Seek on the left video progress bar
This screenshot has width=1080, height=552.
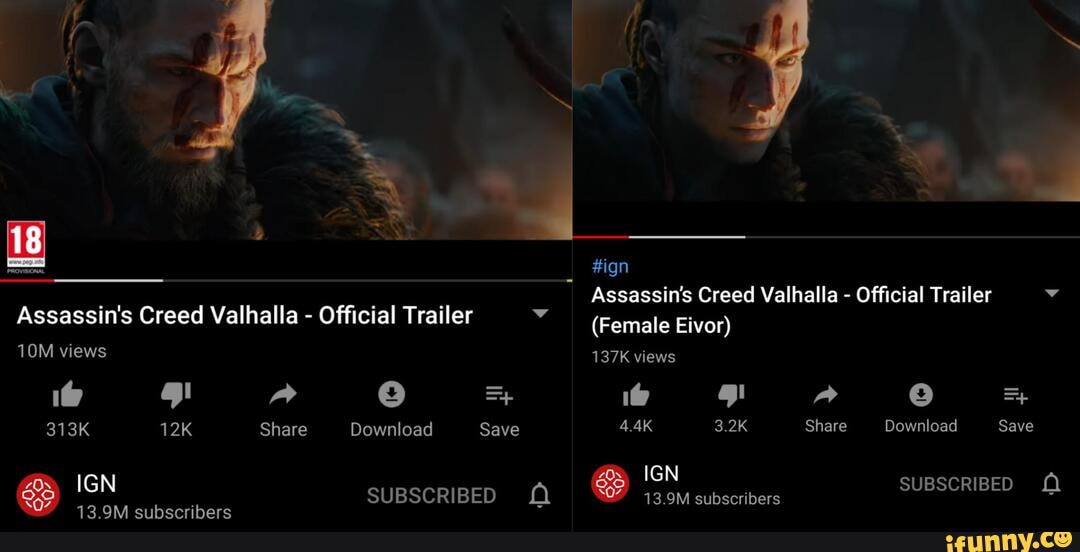[286, 280]
